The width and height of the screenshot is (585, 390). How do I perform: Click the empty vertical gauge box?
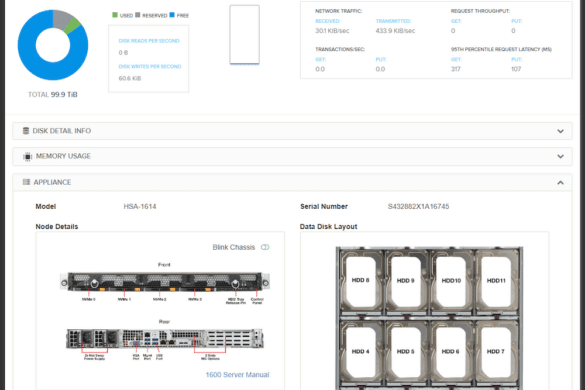244,35
